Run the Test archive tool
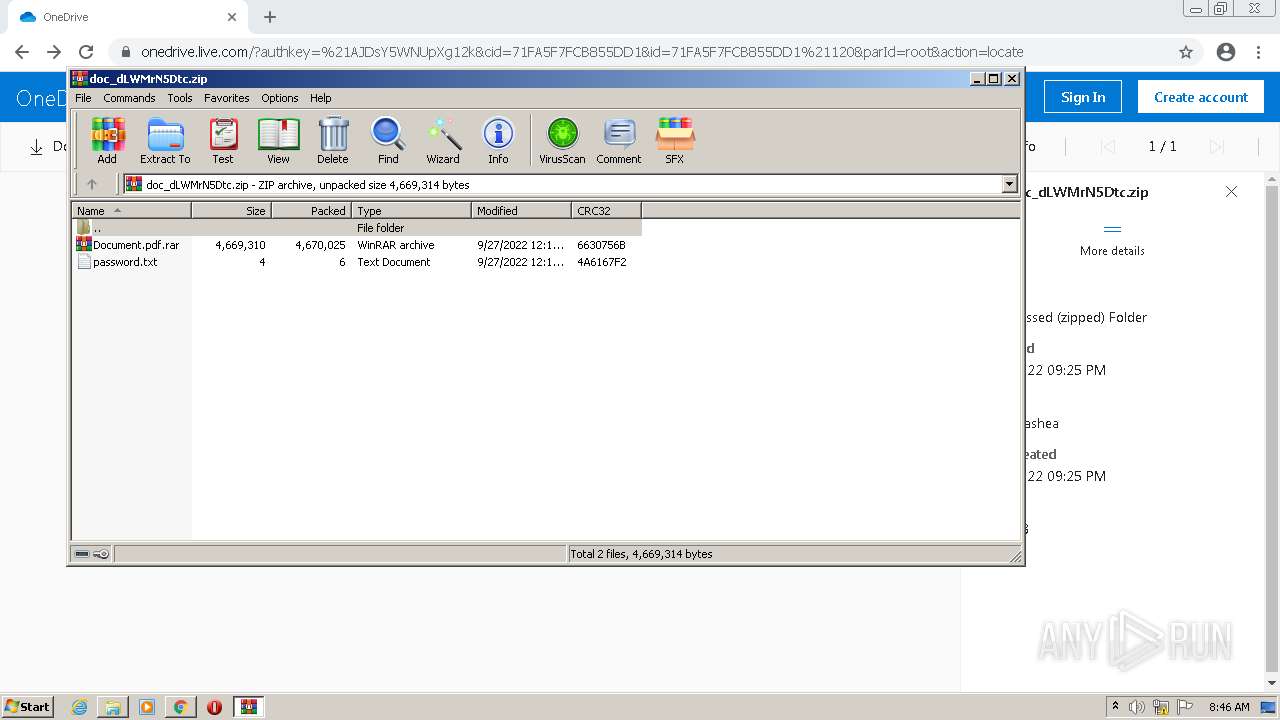The image size is (1280, 720). tap(223, 140)
